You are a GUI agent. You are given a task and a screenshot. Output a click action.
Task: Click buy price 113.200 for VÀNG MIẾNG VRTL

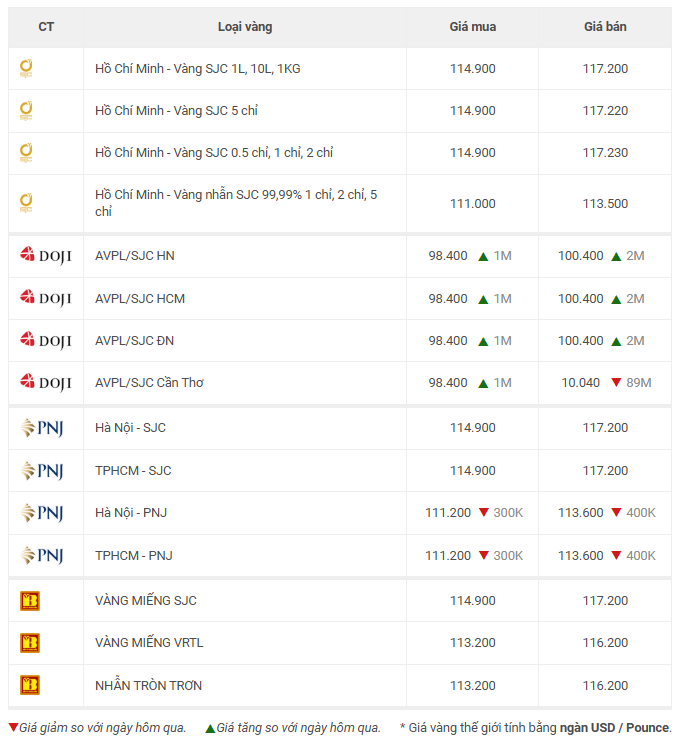(x=473, y=643)
